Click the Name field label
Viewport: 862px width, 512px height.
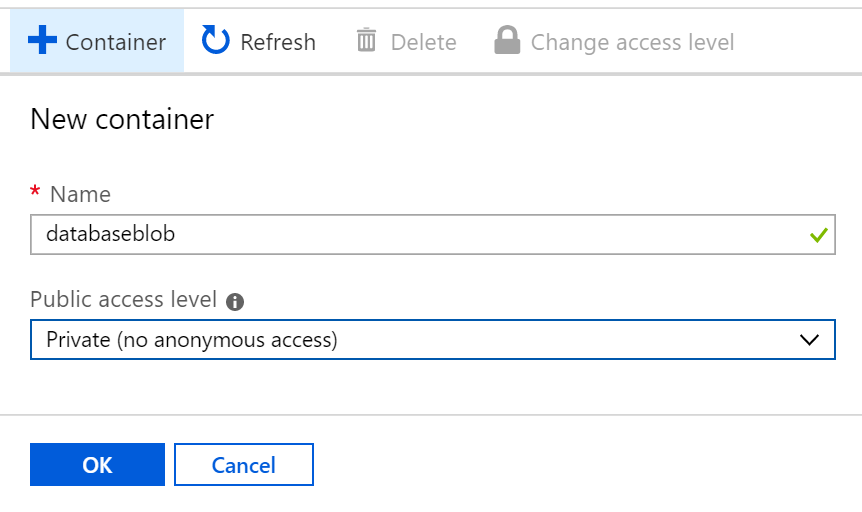pyautogui.click(x=80, y=194)
